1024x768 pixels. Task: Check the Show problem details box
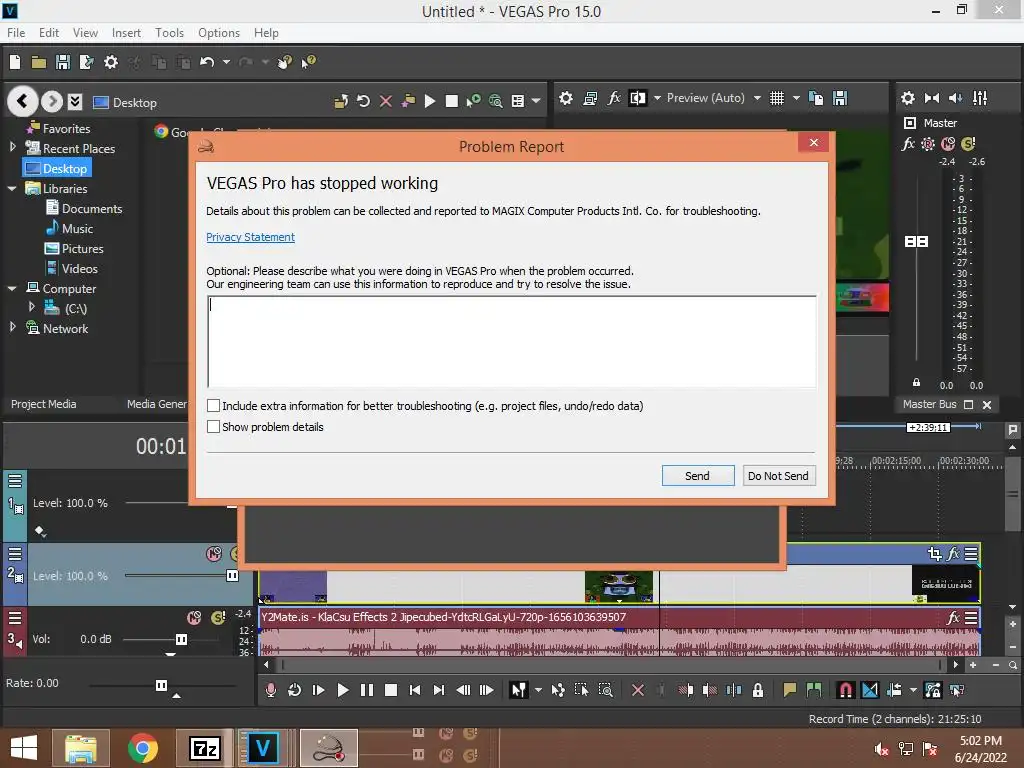click(x=213, y=426)
